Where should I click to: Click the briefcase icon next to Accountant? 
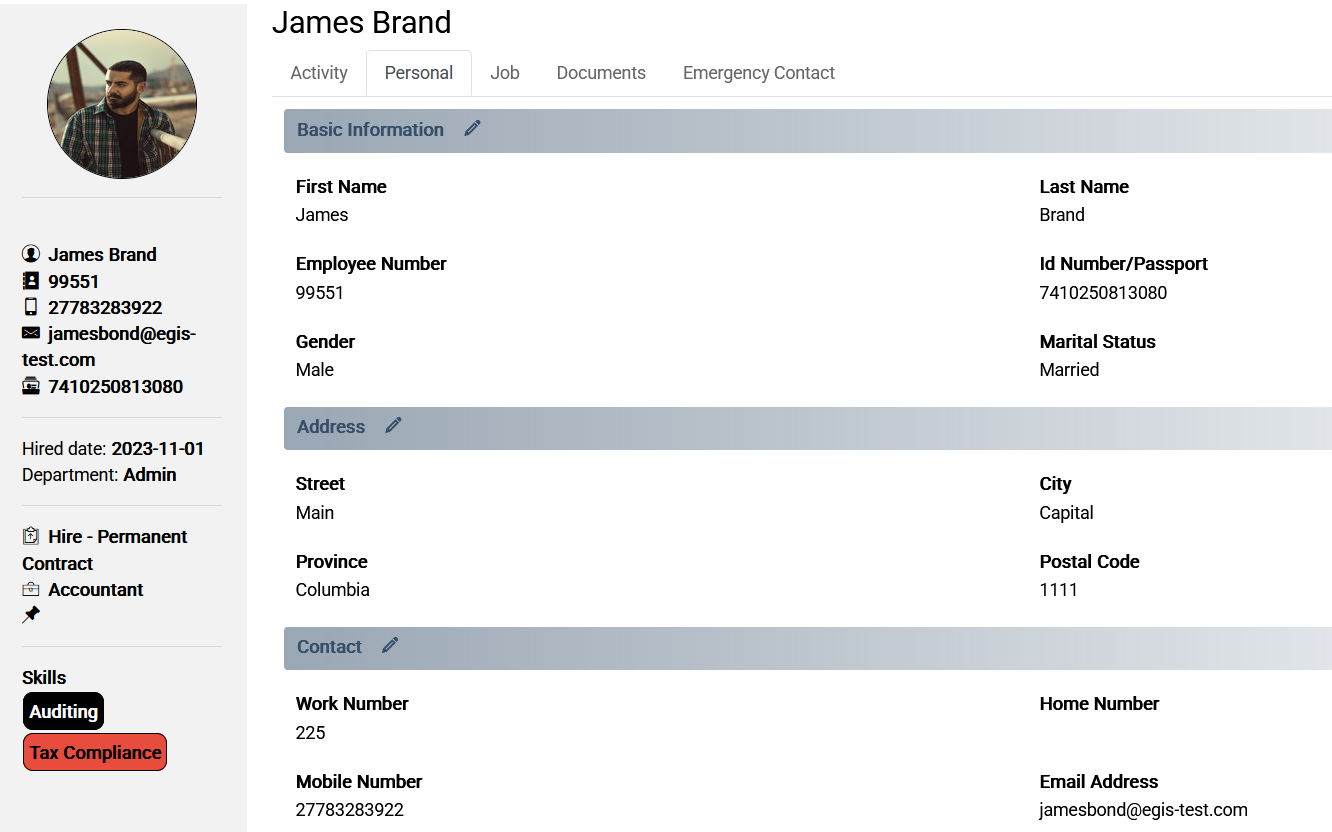31,589
